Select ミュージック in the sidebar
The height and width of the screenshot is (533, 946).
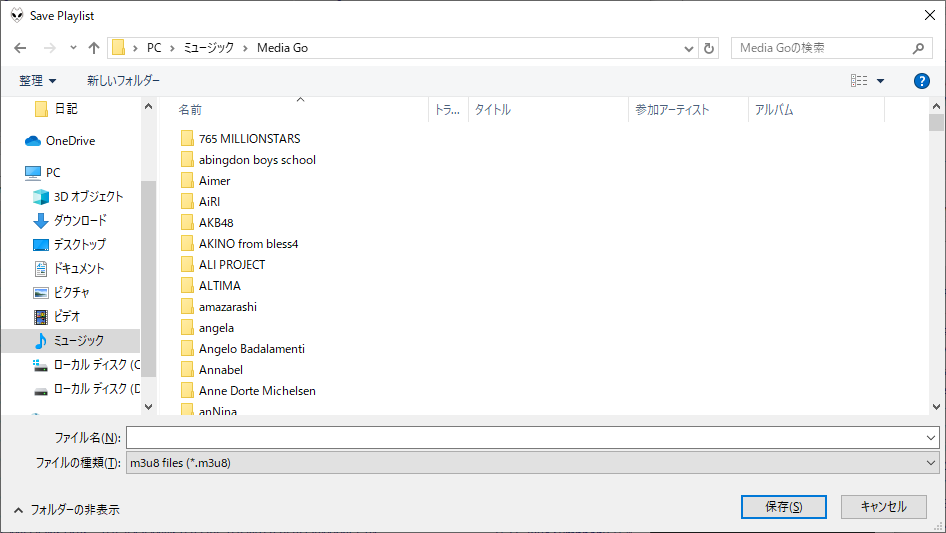pyautogui.click(x=71, y=341)
